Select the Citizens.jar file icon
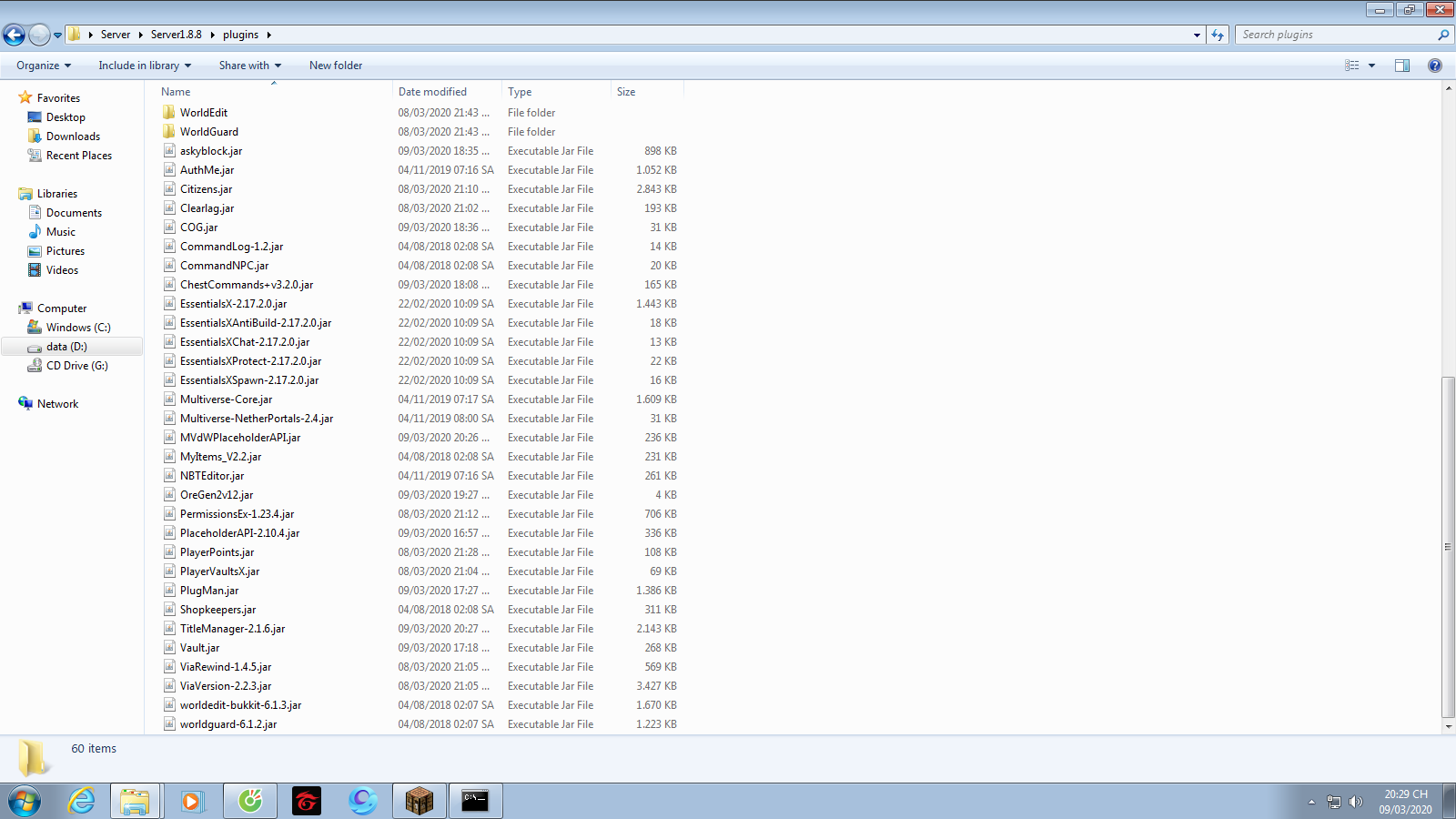This screenshot has width=1456, height=819. [169, 189]
